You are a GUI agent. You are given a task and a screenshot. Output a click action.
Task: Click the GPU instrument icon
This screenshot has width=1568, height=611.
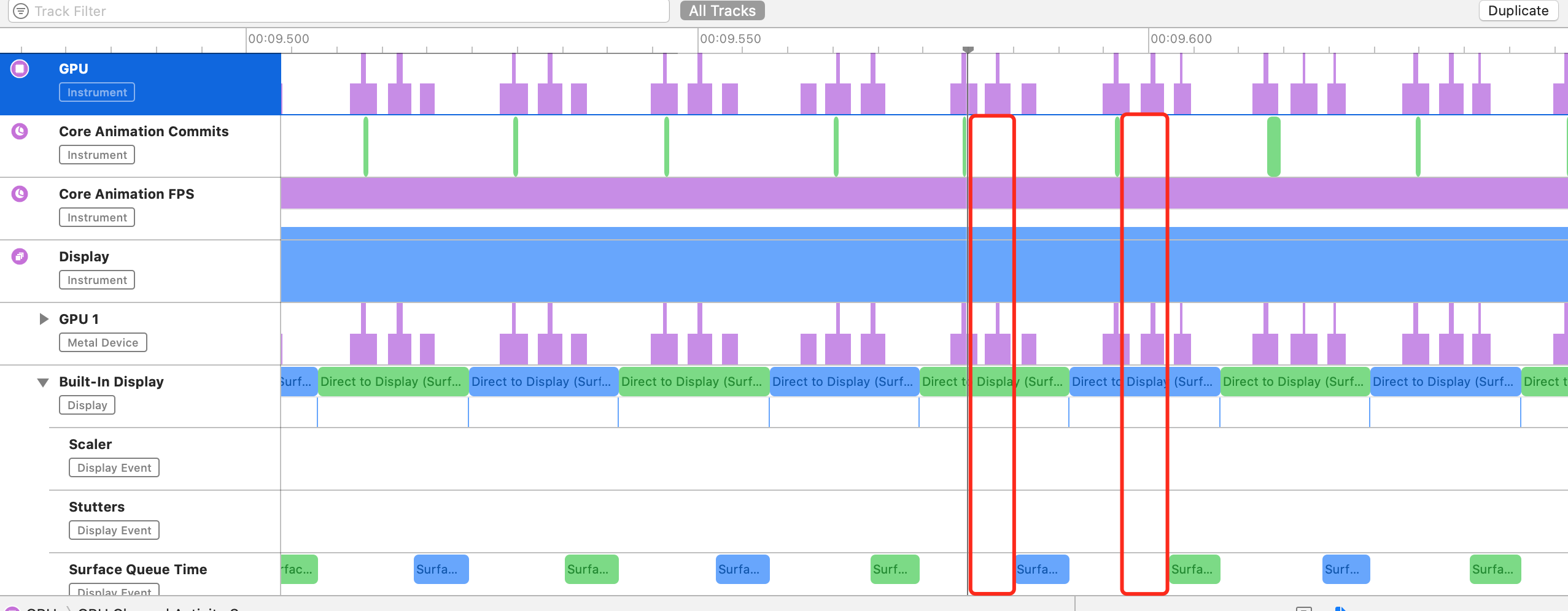pos(20,69)
